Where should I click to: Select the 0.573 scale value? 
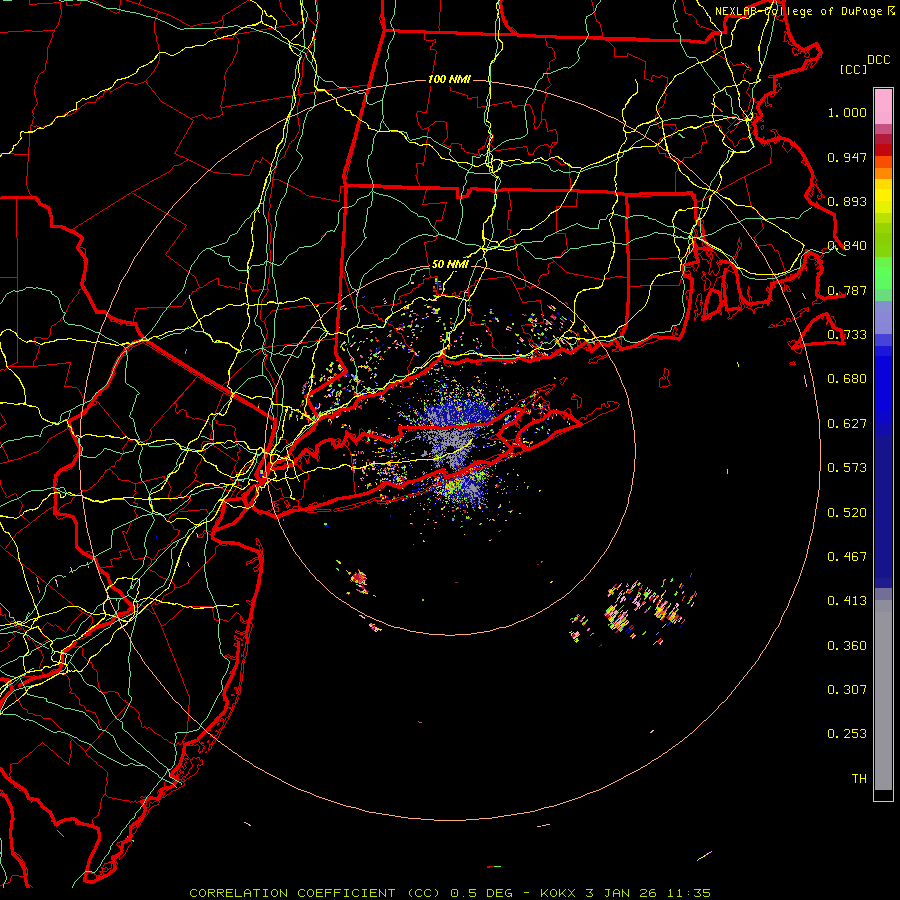click(x=847, y=468)
